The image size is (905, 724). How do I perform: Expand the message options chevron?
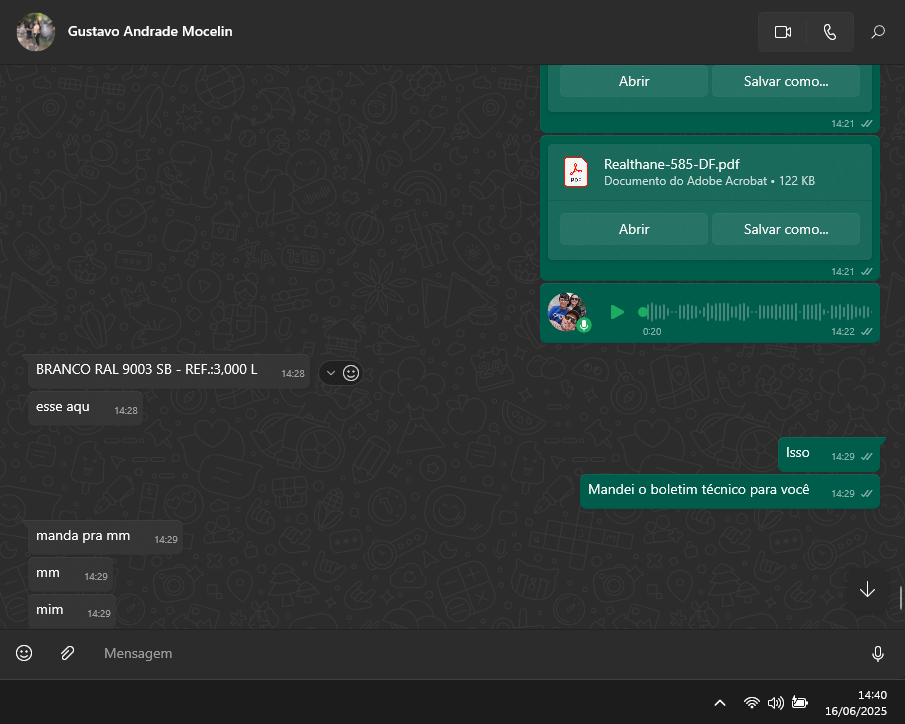point(331,373)
